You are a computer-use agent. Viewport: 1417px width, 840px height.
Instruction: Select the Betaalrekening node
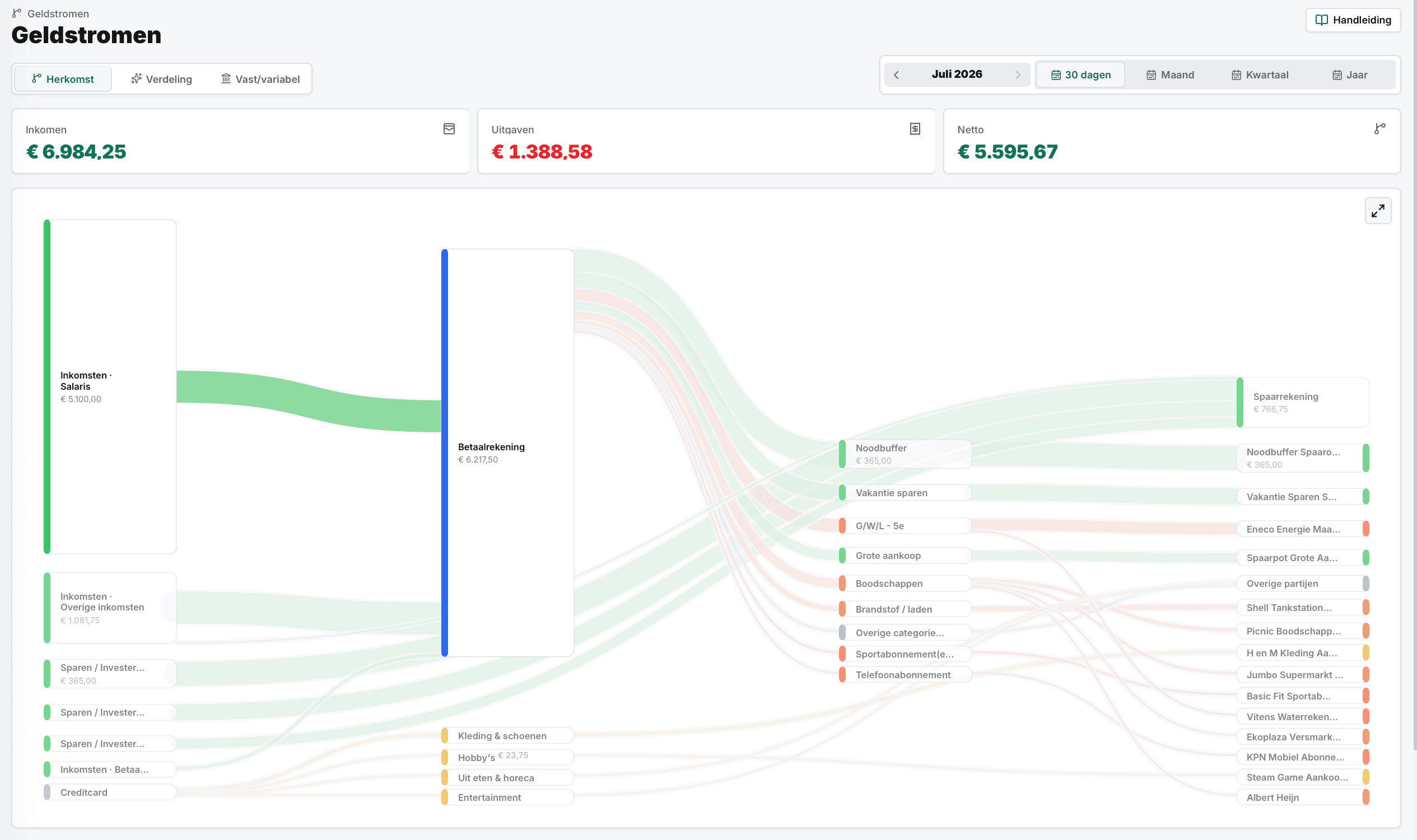[x=507, y=453]
